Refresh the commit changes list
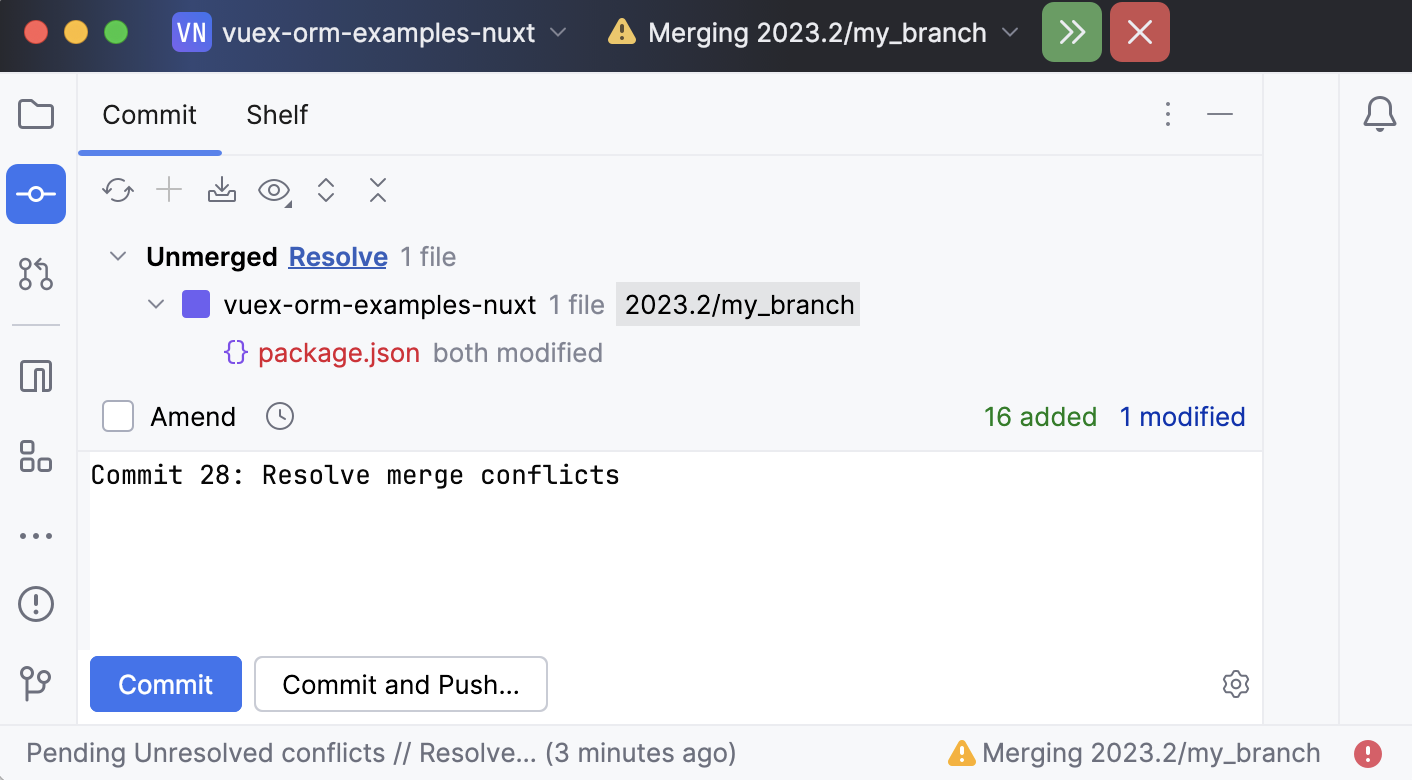1412x780 pixels. [117, 190]
